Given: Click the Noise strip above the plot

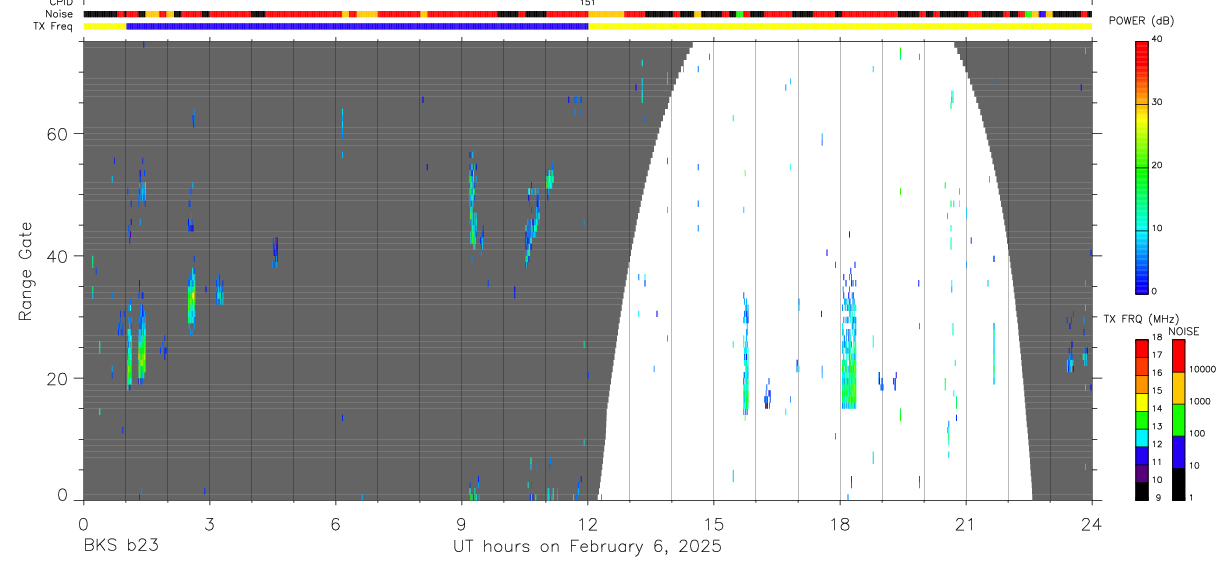Looking at the screenshot, I should click(x=587, y=14).
